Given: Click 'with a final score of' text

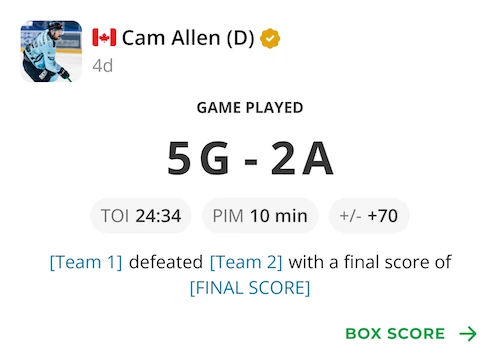Looking at the screenshot, I should (x=370, y=262).
